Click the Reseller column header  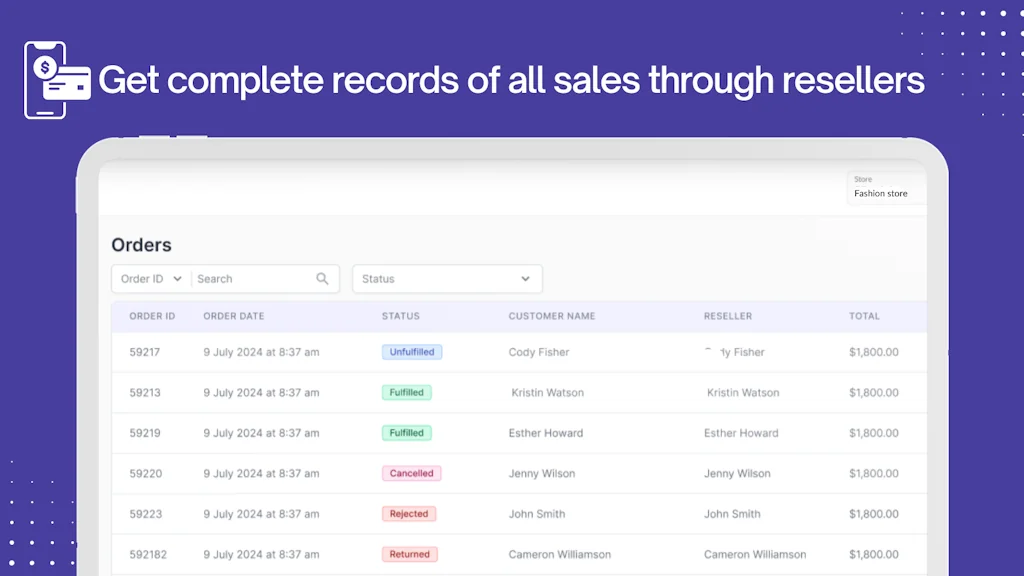pos(727,316)
